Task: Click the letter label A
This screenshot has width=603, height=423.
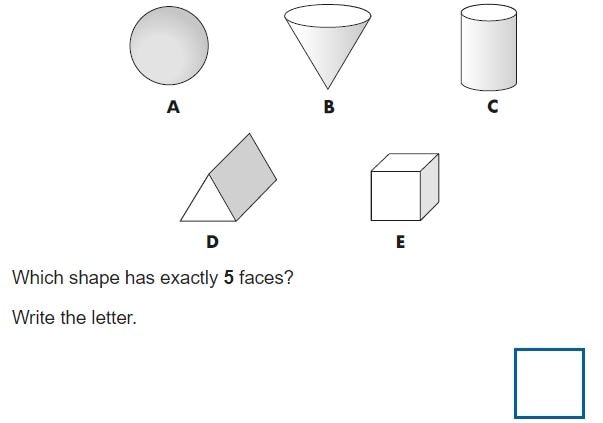Action: pyautogui.click(x=173, y=107)
